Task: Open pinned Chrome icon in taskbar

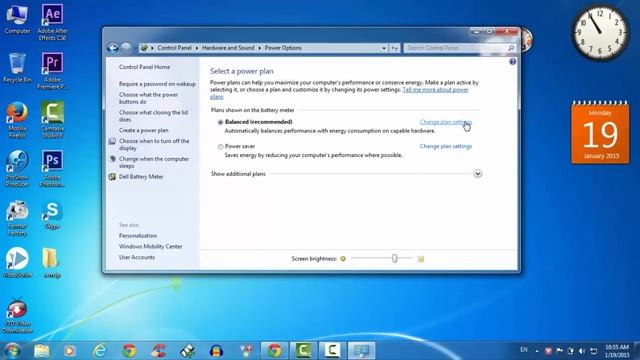Action: pyautogui.click(x=129, y=351)
